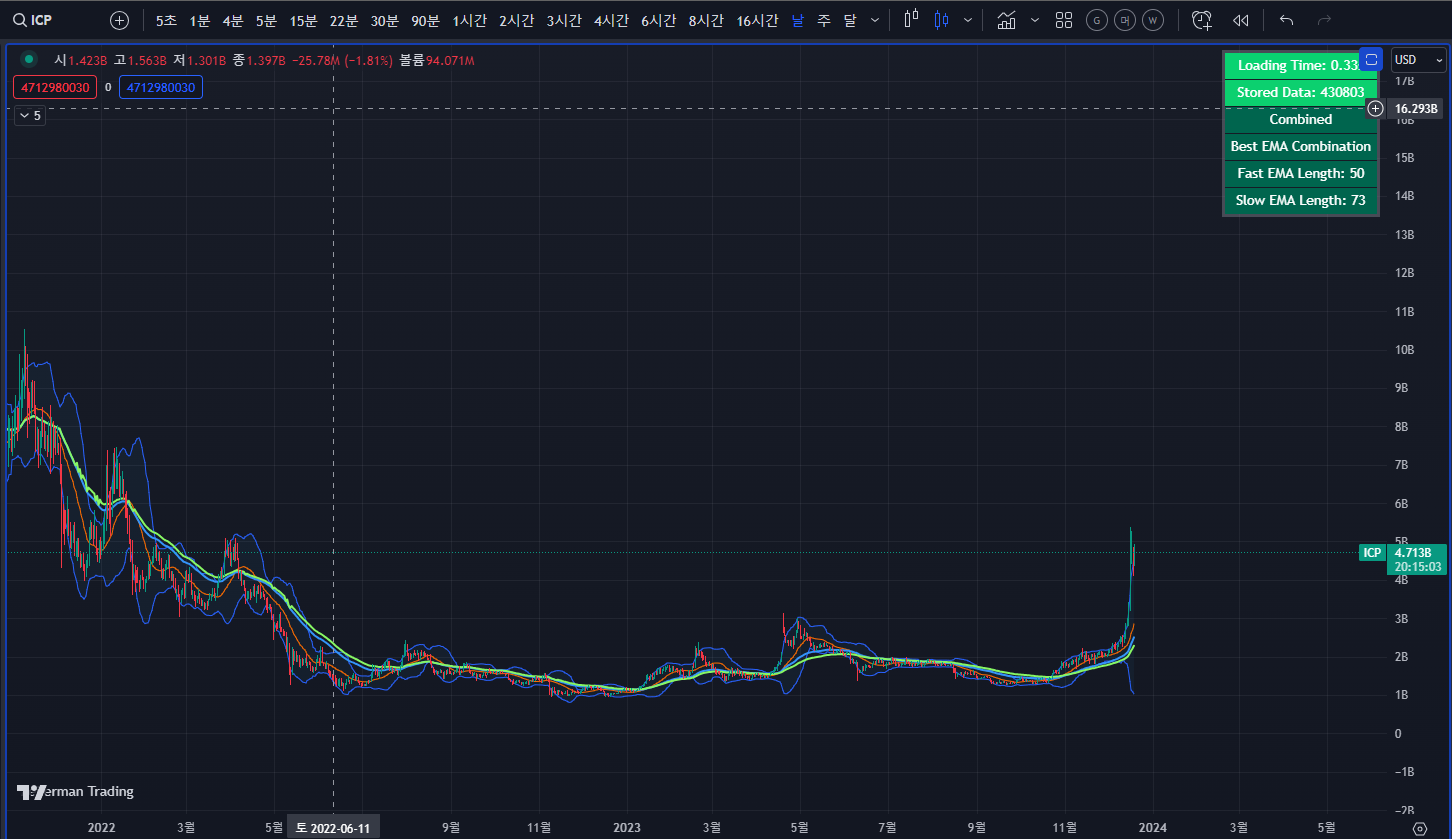1452x839 pixels.
Task: Click the 2023 label on time axis
Action: point(626,828)
